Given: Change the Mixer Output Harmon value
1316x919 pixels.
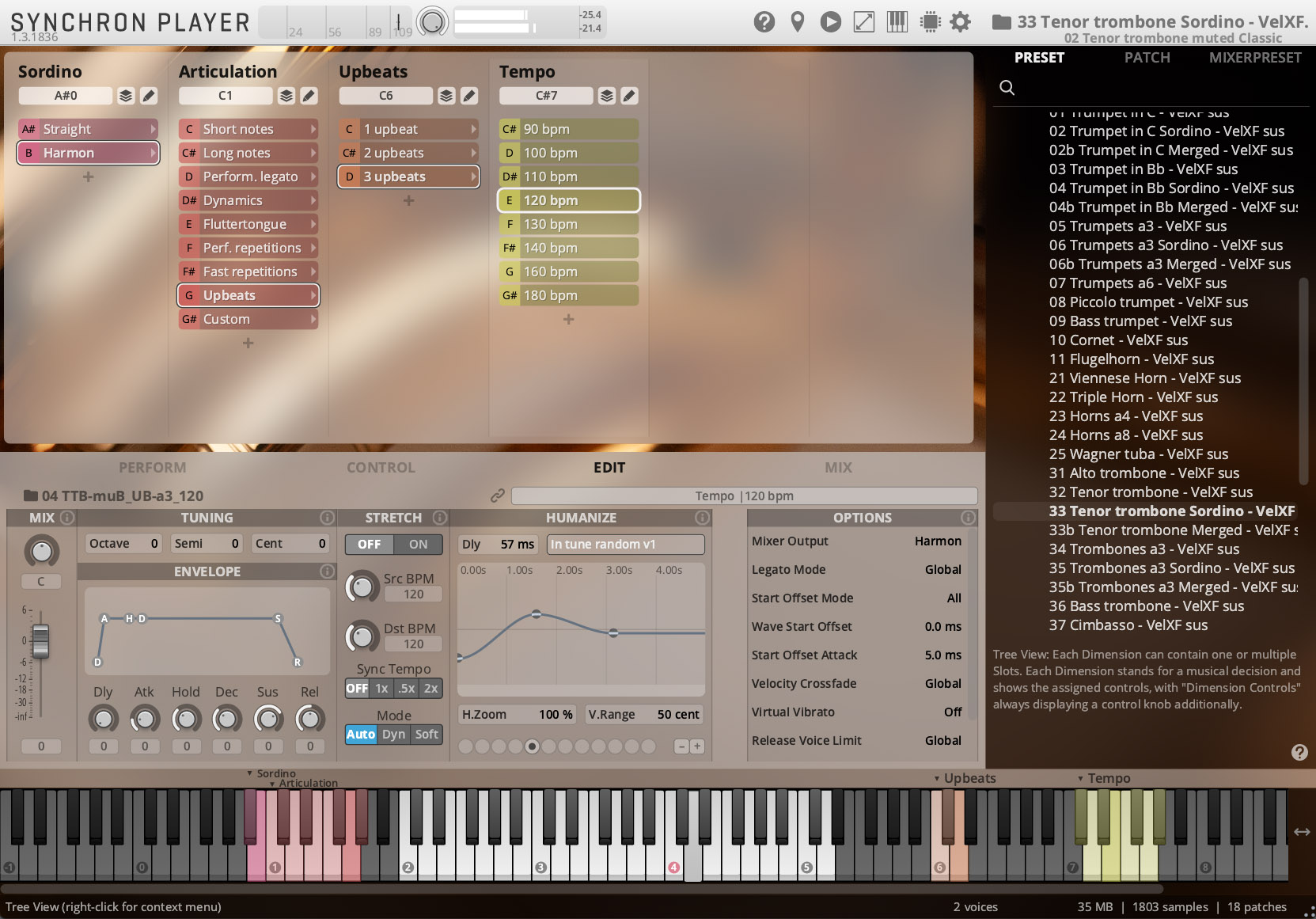Looking at the screenshot, I should [938, 541].
